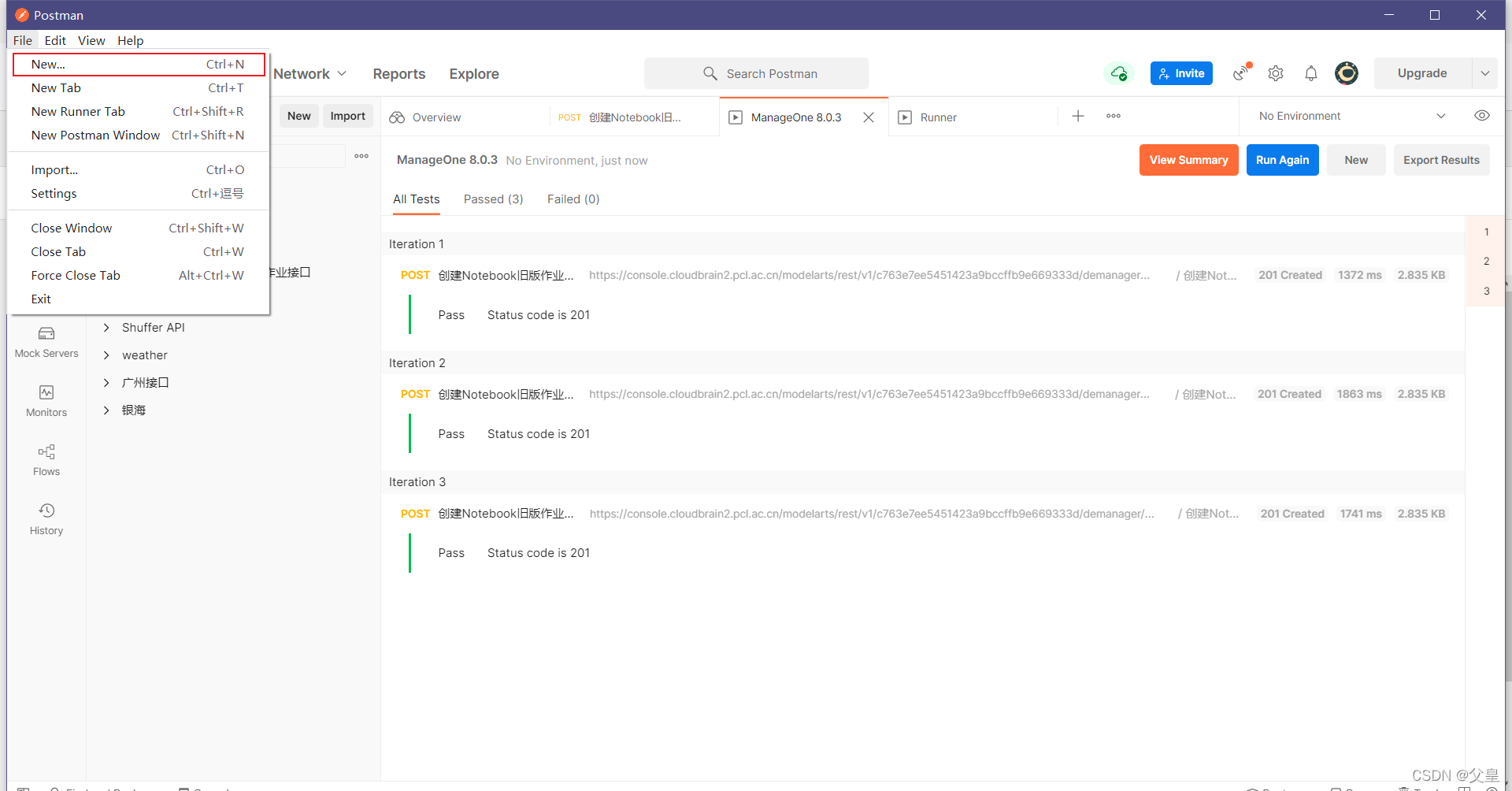Switch to Failed (0) tab

[573, 199]
